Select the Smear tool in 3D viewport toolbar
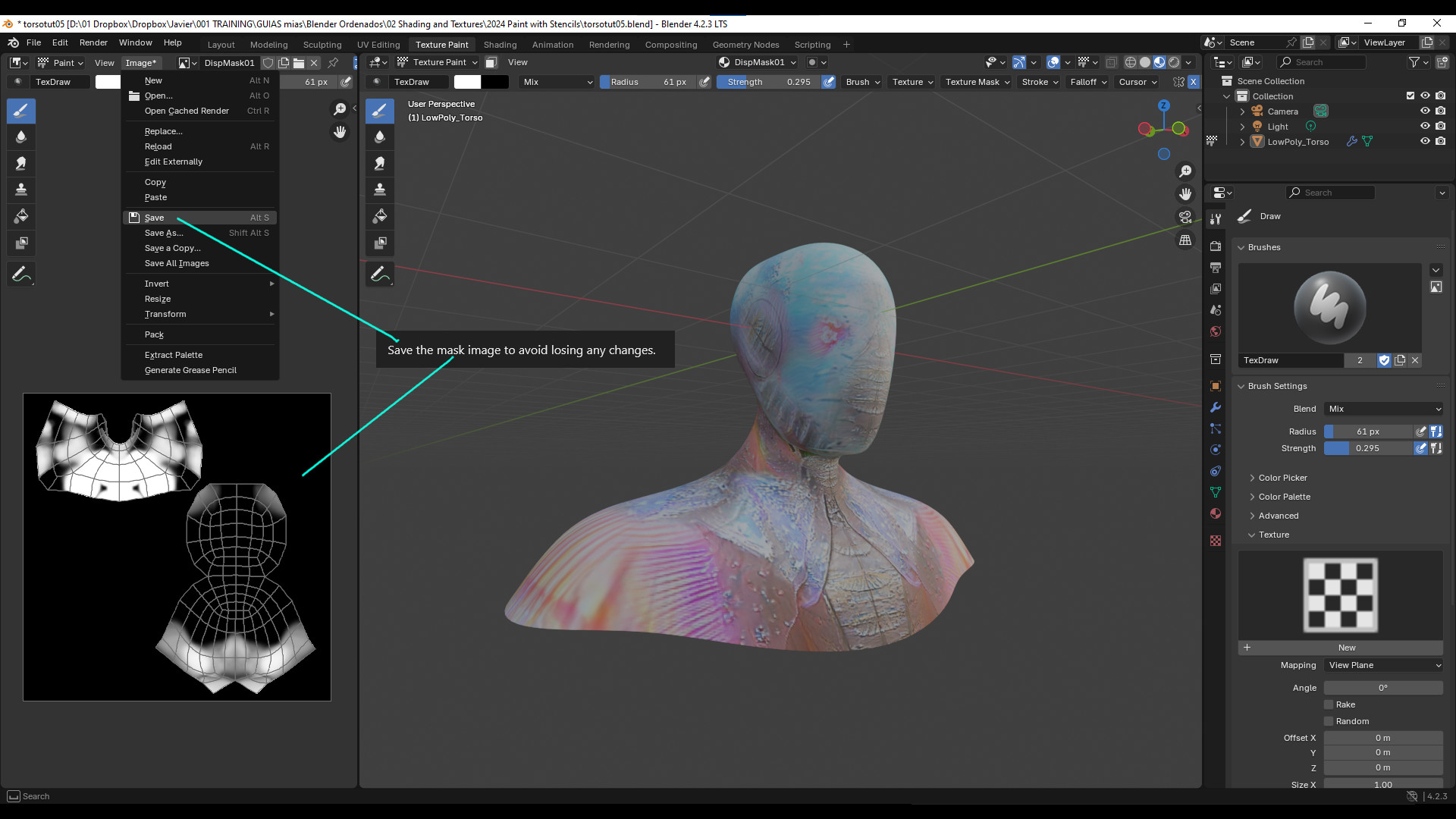 pos(380,163)
